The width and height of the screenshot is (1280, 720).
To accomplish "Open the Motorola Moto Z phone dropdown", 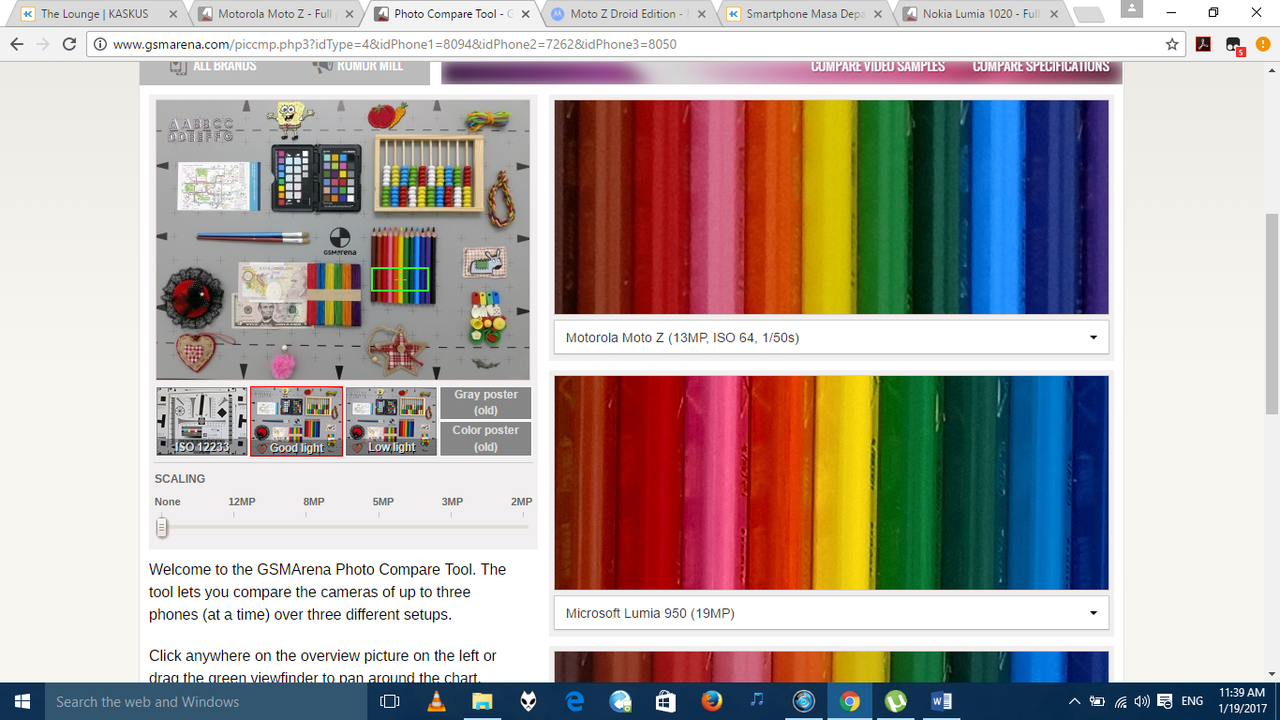I will click(831, 338).
